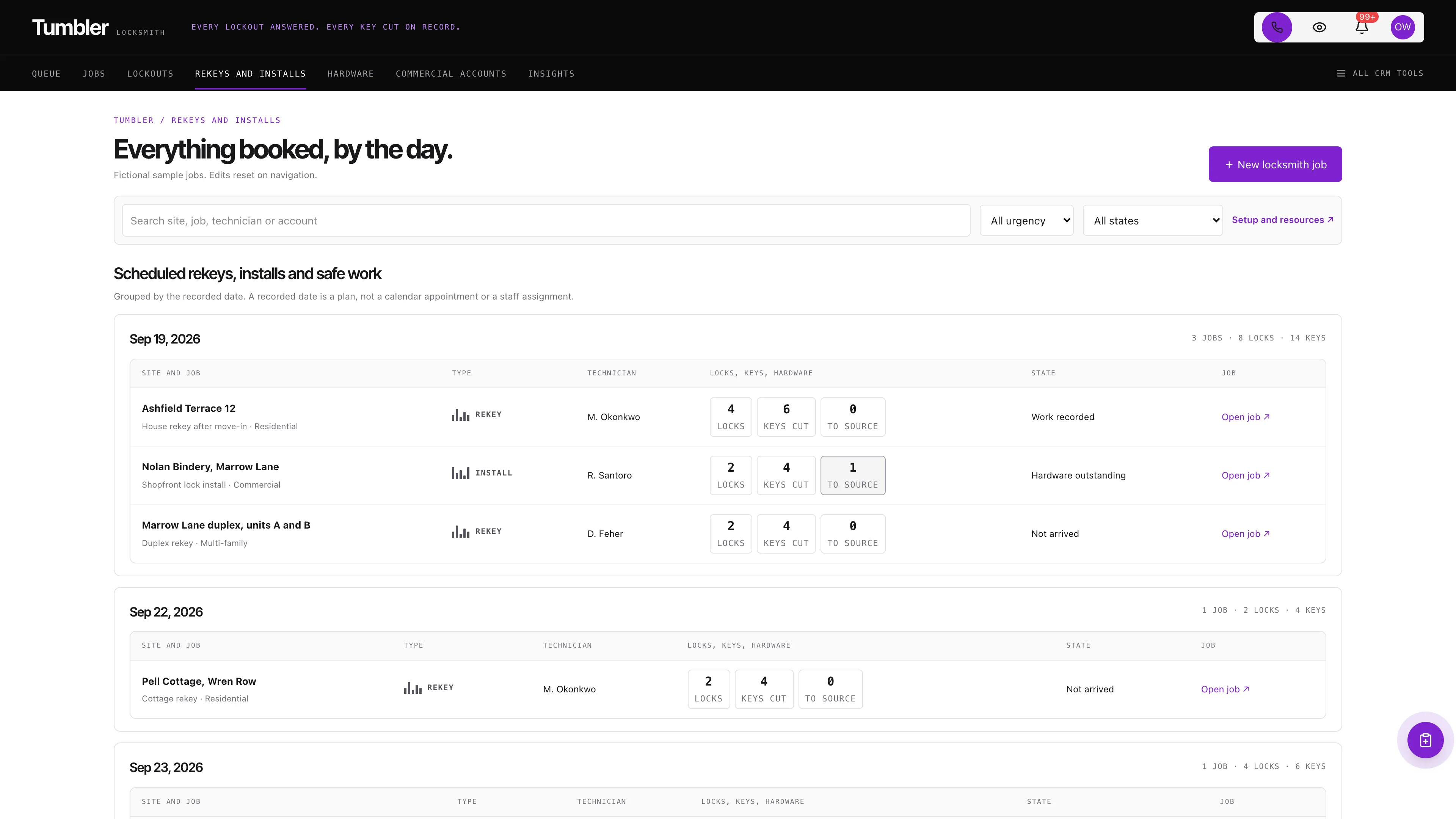
Task: Click the 4 Keys Cut tile for Marrow Lane duplex
Action: click(786, 533)
